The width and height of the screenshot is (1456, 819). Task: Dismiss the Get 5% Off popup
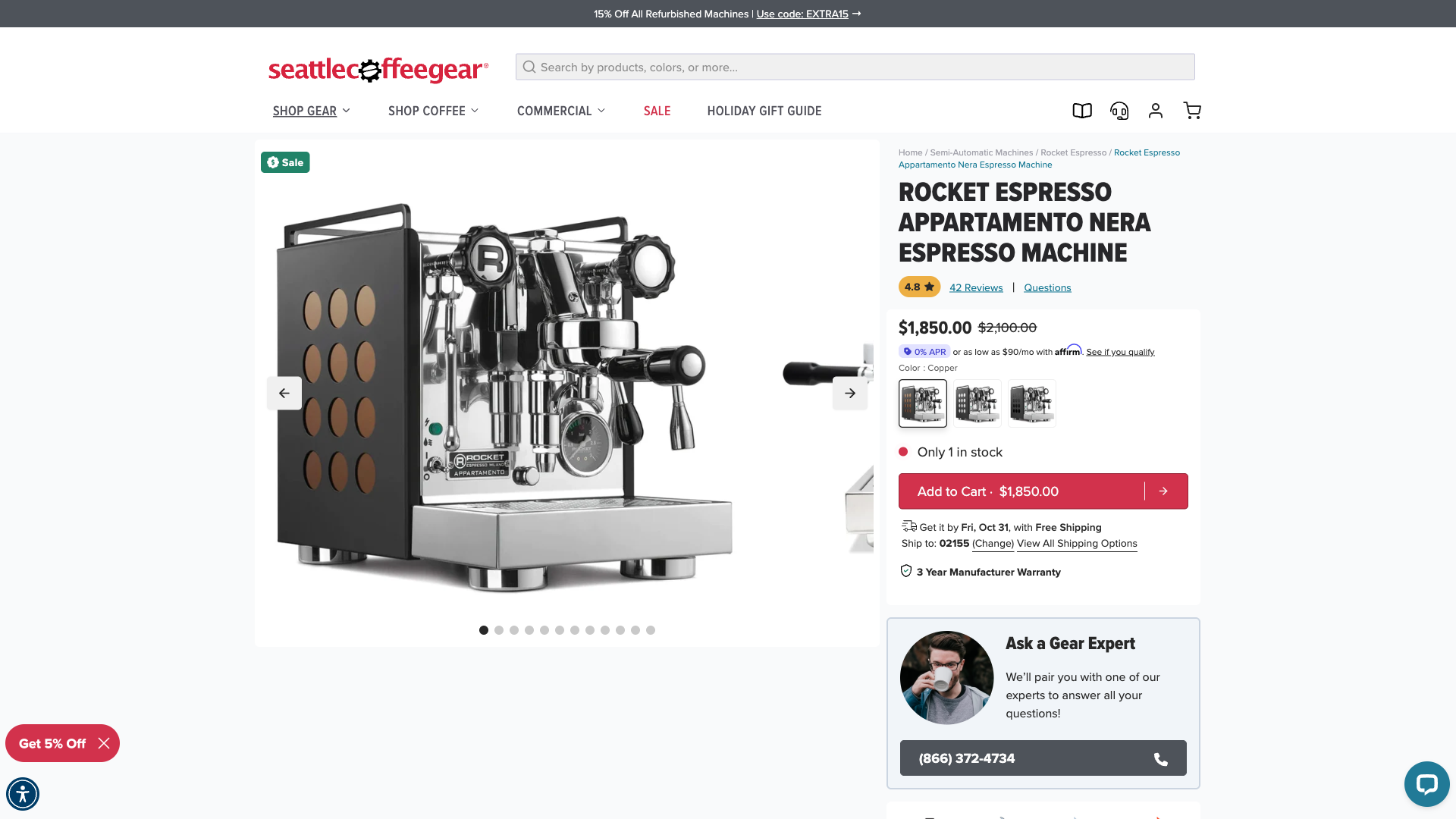click(104, 743)
